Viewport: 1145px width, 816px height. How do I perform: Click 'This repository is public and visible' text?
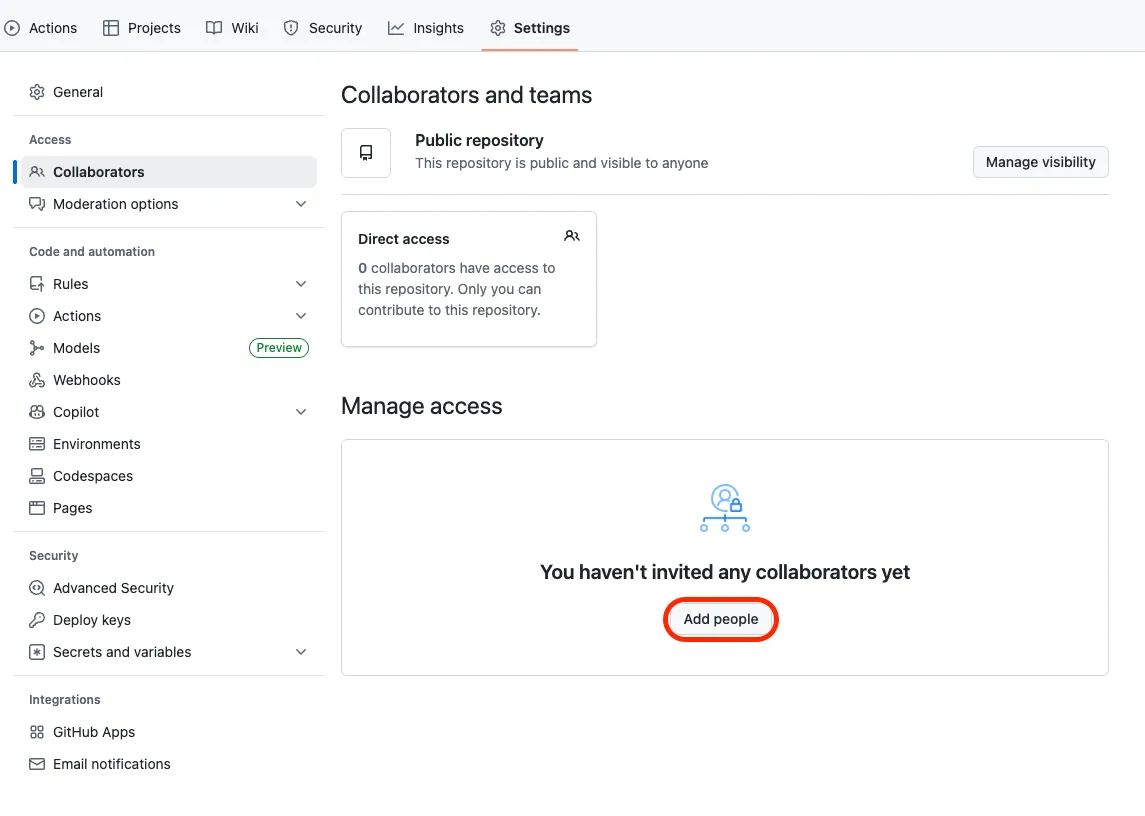562,163
